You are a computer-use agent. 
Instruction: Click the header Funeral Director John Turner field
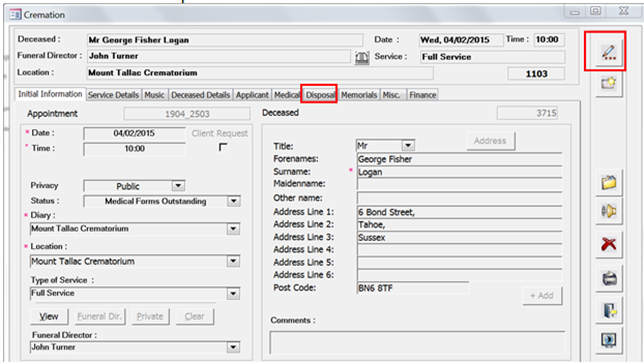click(x=218, y=56)
